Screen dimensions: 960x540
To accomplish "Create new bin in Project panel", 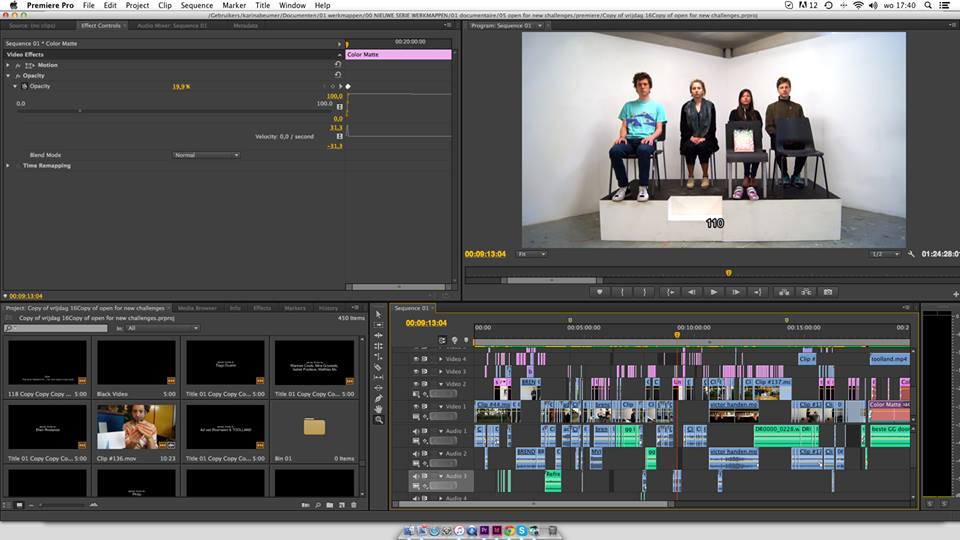I will tap(330, 505).
